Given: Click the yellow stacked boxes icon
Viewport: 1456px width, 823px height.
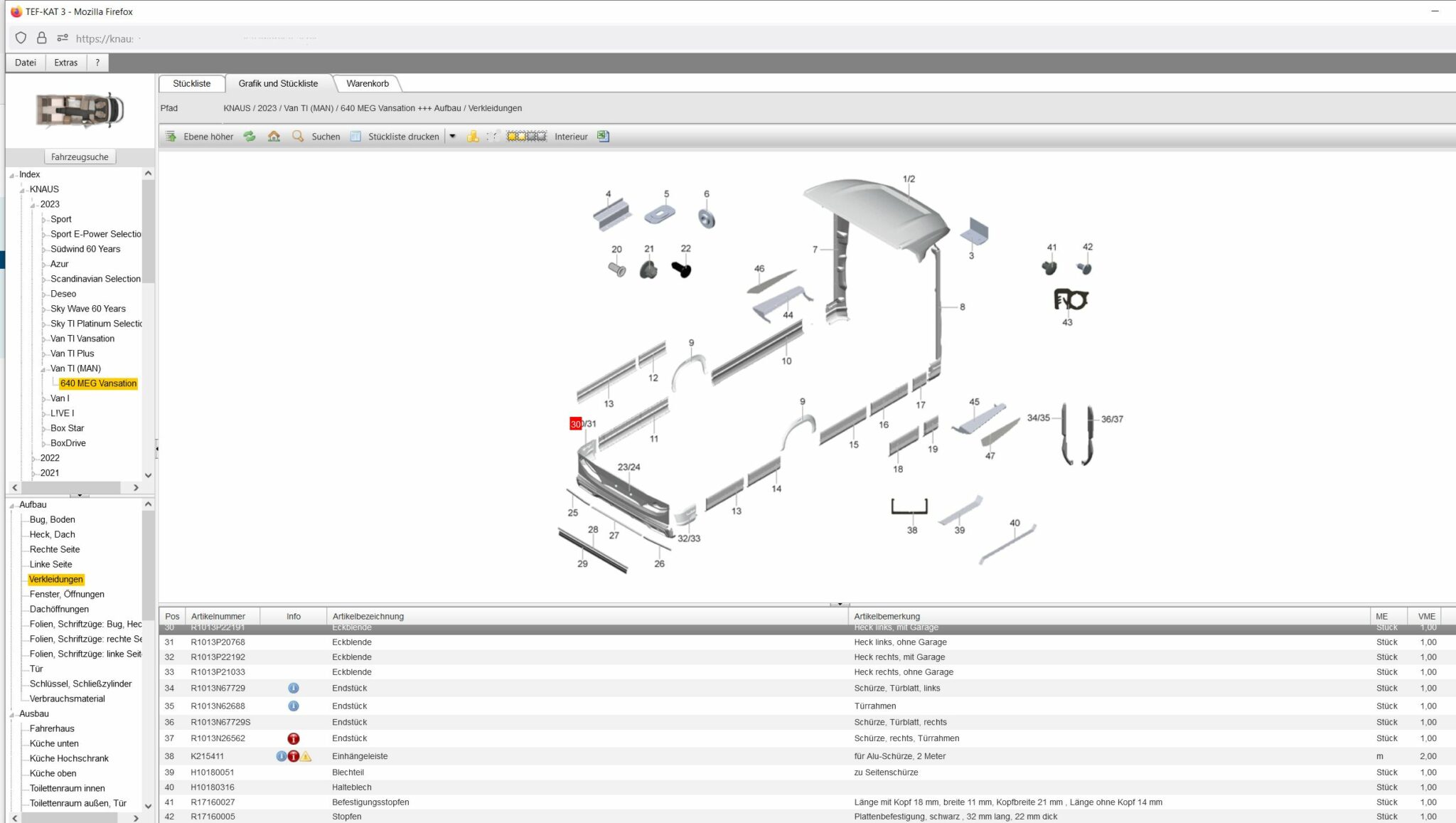Looking at the screenshot, I should point(473,136).
